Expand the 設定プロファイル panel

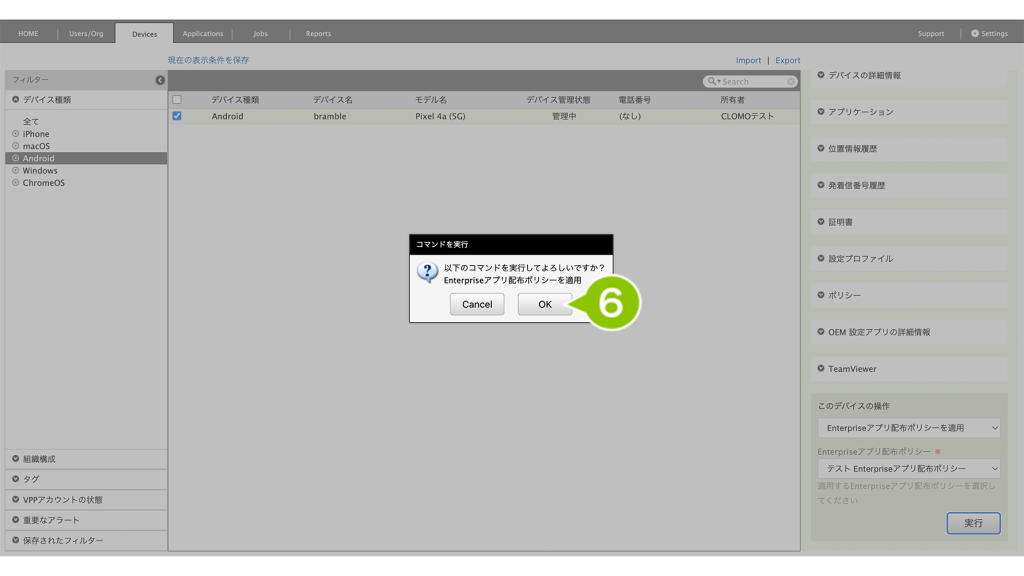click(909, 259)
